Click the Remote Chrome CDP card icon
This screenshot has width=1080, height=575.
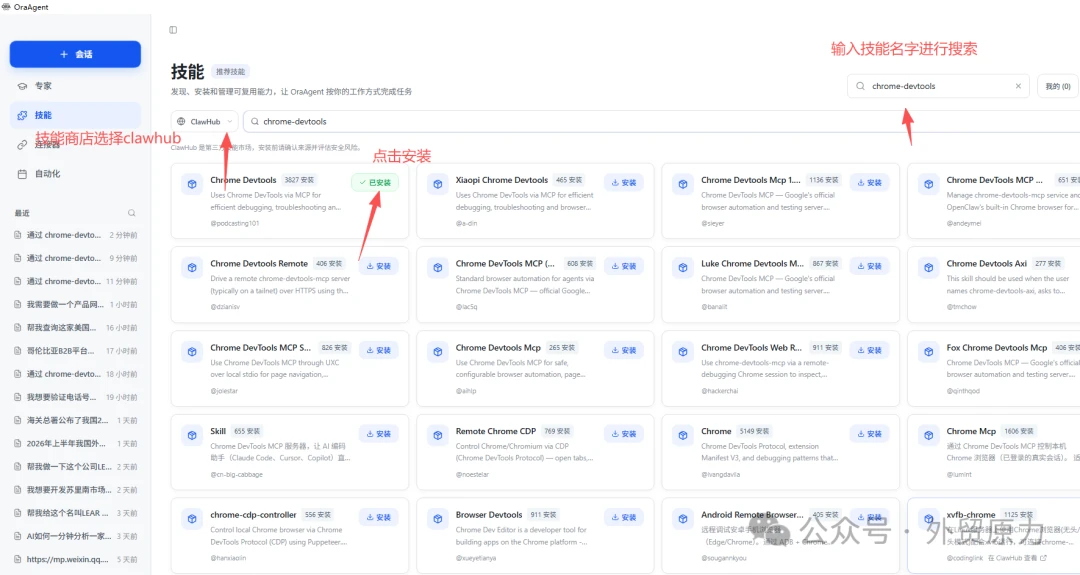click(x=437, y=435)
